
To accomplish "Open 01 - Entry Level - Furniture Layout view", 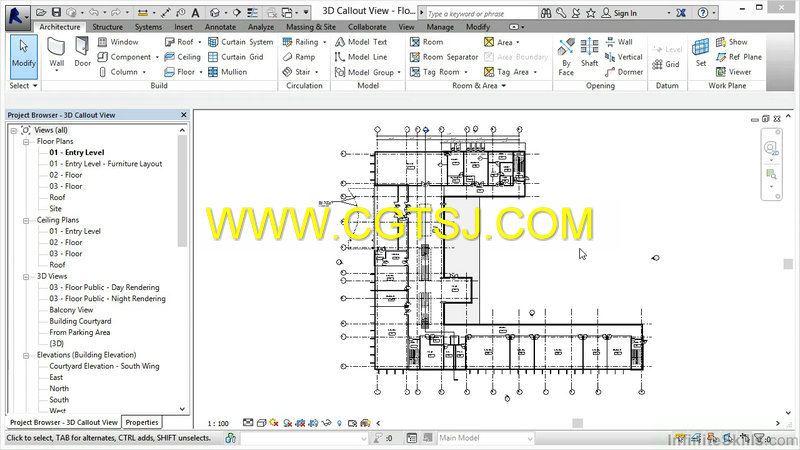I will 106,164.
